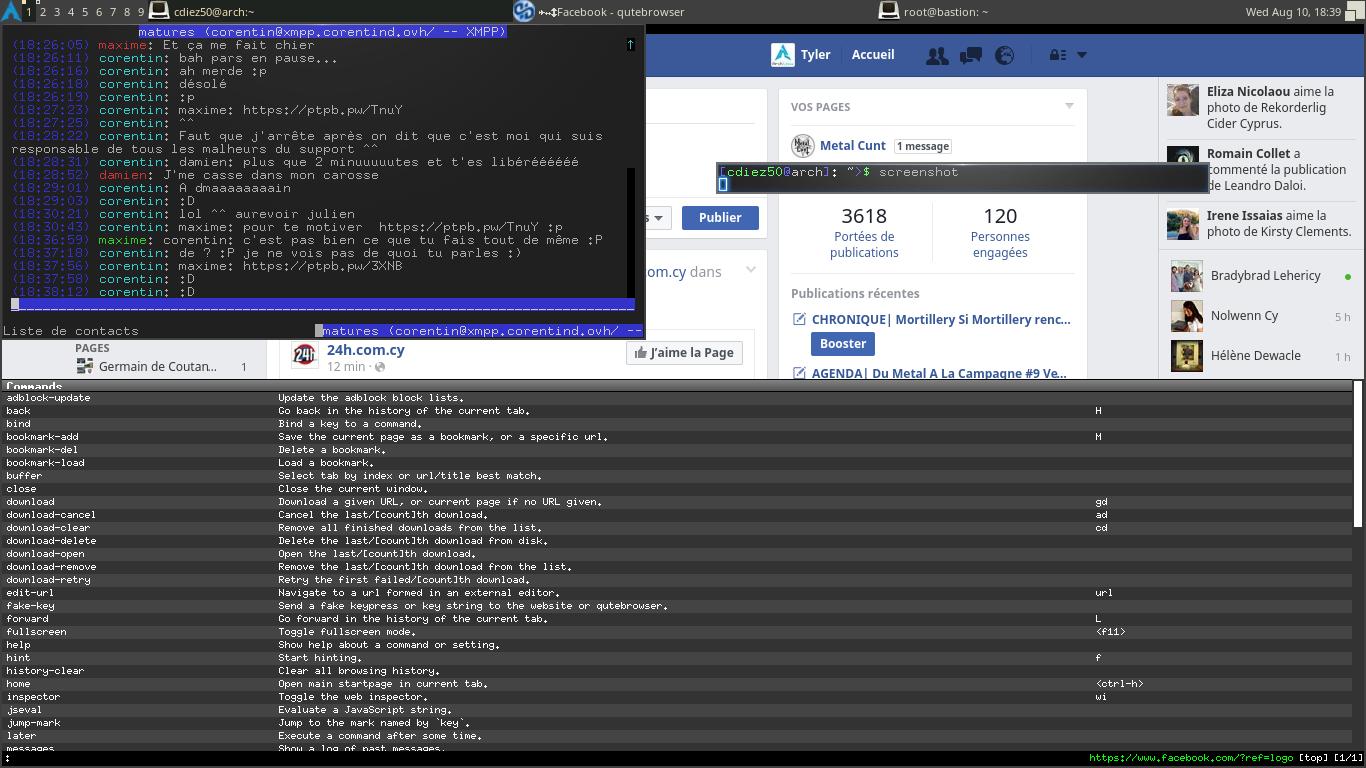Focus the screenshot terminal prompt

click(x=963, y=178)
